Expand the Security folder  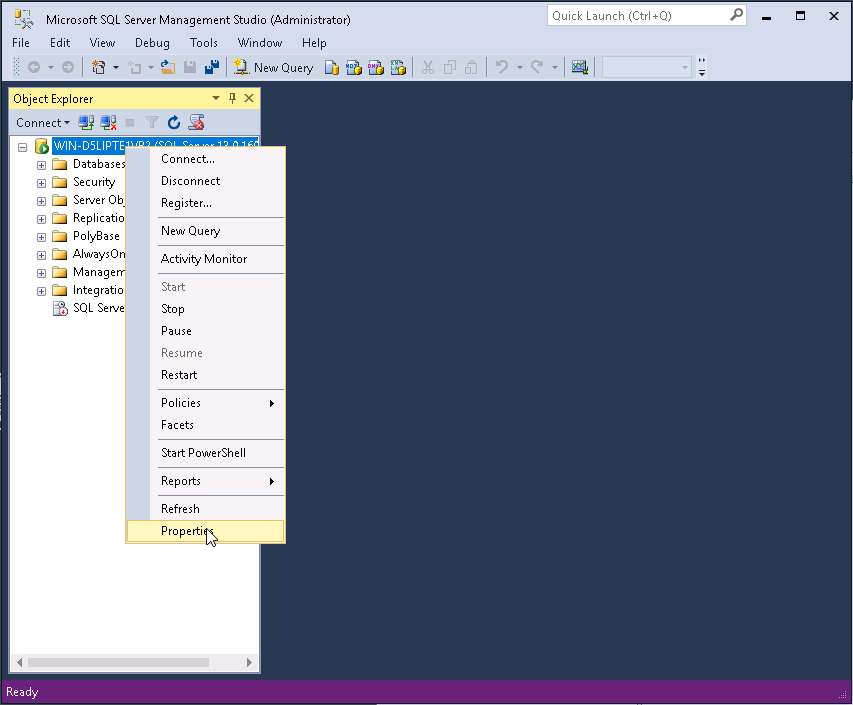(x=41, y=183)
